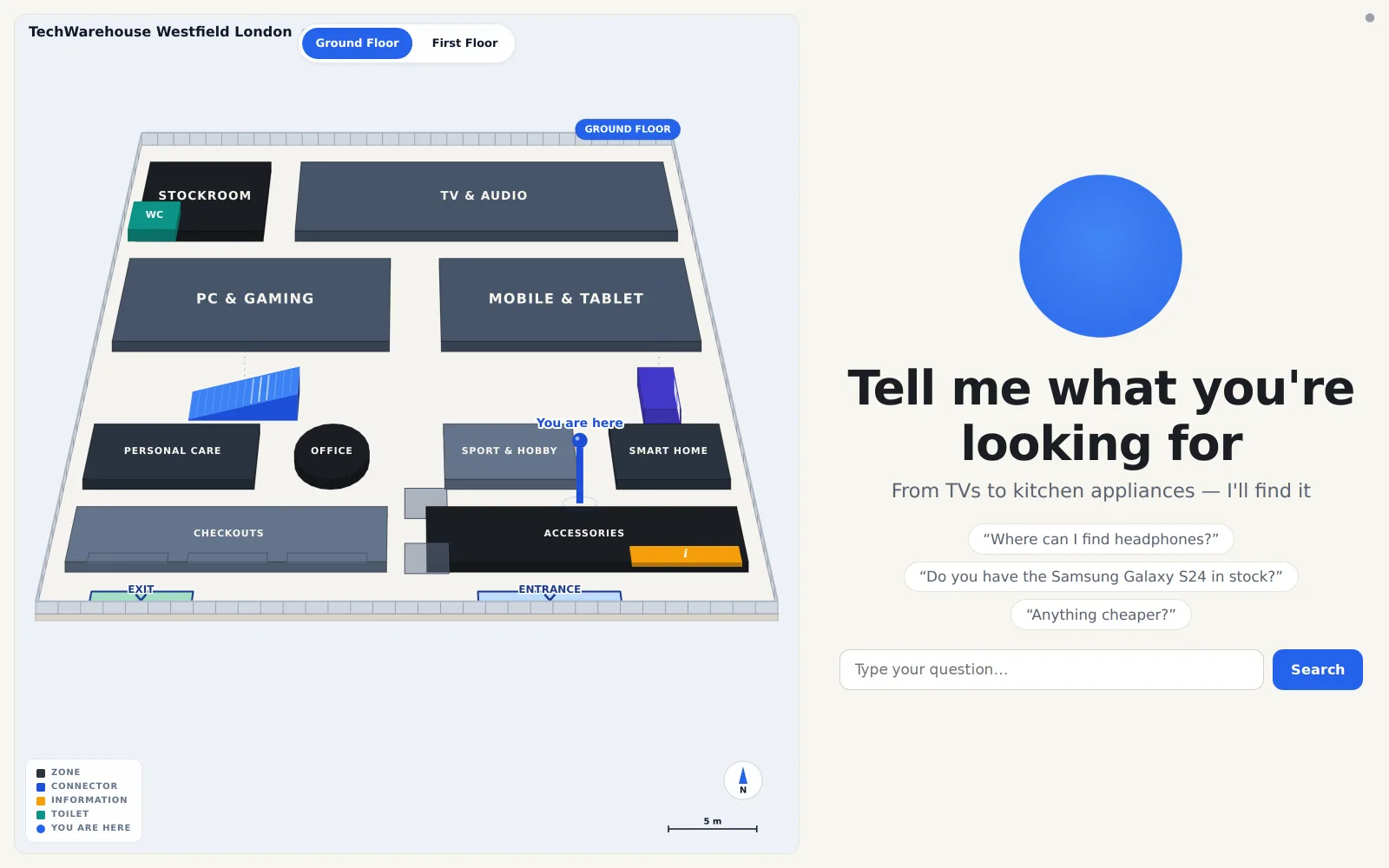Click the Personal Care zone
The image size is (1389, 868).
click(172, 455)
